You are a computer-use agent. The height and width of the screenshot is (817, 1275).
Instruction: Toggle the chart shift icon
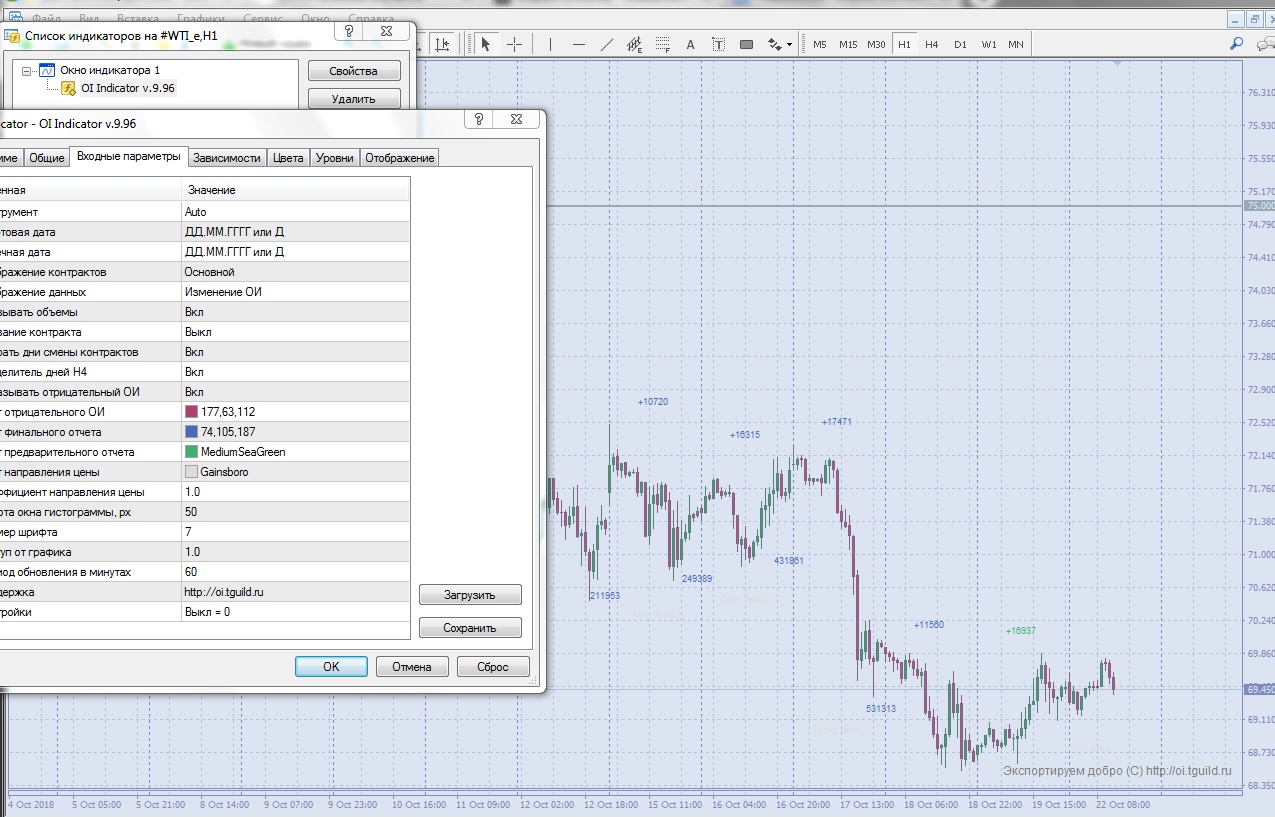coord(442,44)
